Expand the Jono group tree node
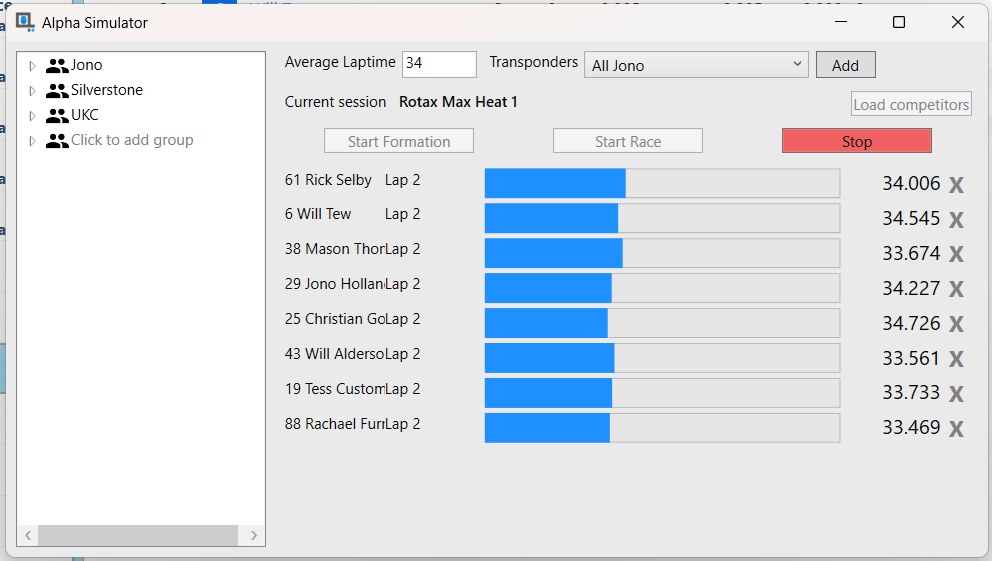The width and height of the screenshot is (992, 561). click(32, 66)
